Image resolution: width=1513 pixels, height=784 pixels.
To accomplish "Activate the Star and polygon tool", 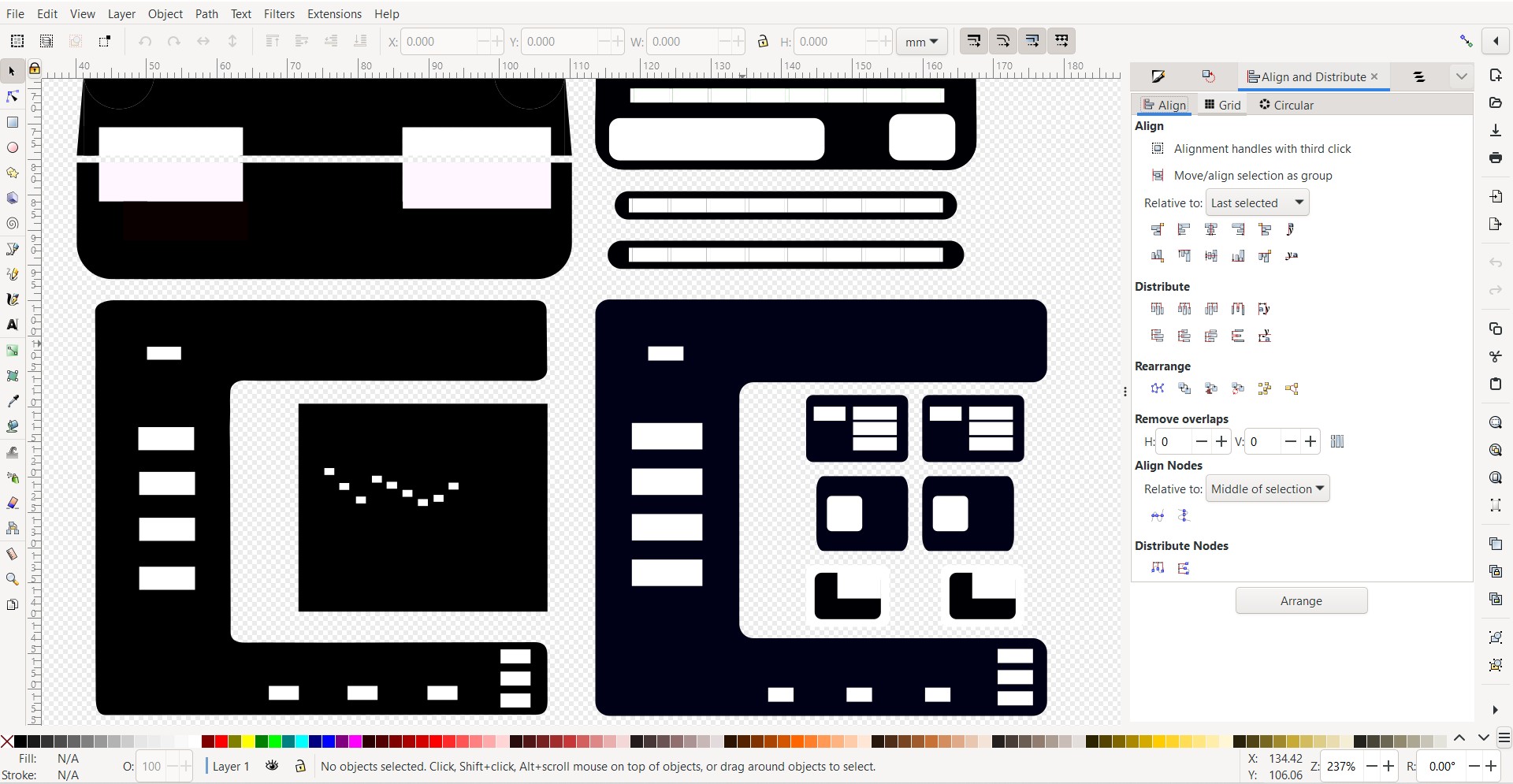I will tap(12, 173).
